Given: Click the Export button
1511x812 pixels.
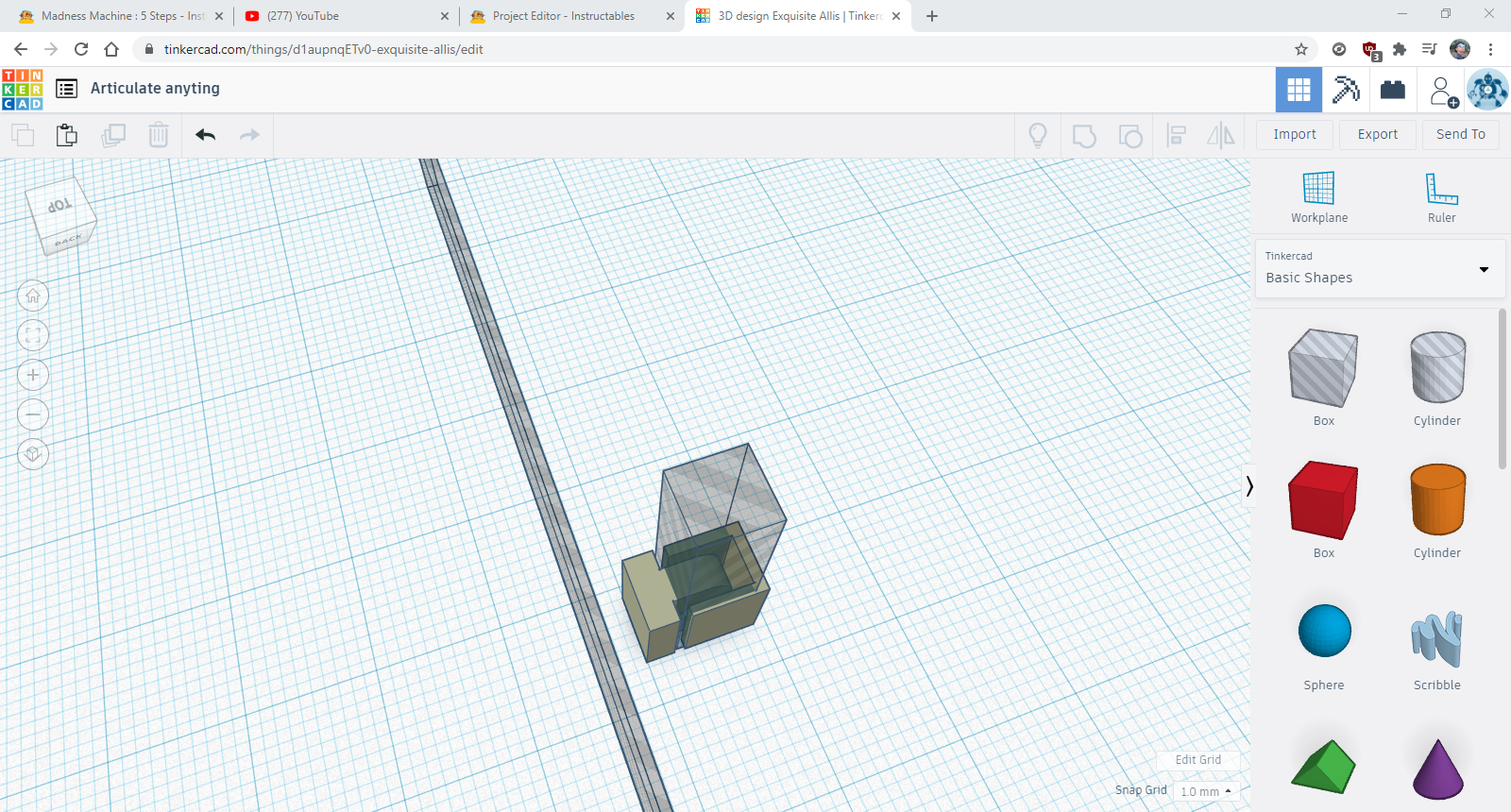Looking at the screenshot, I should pyautogui.click(x=1378, y=134).
